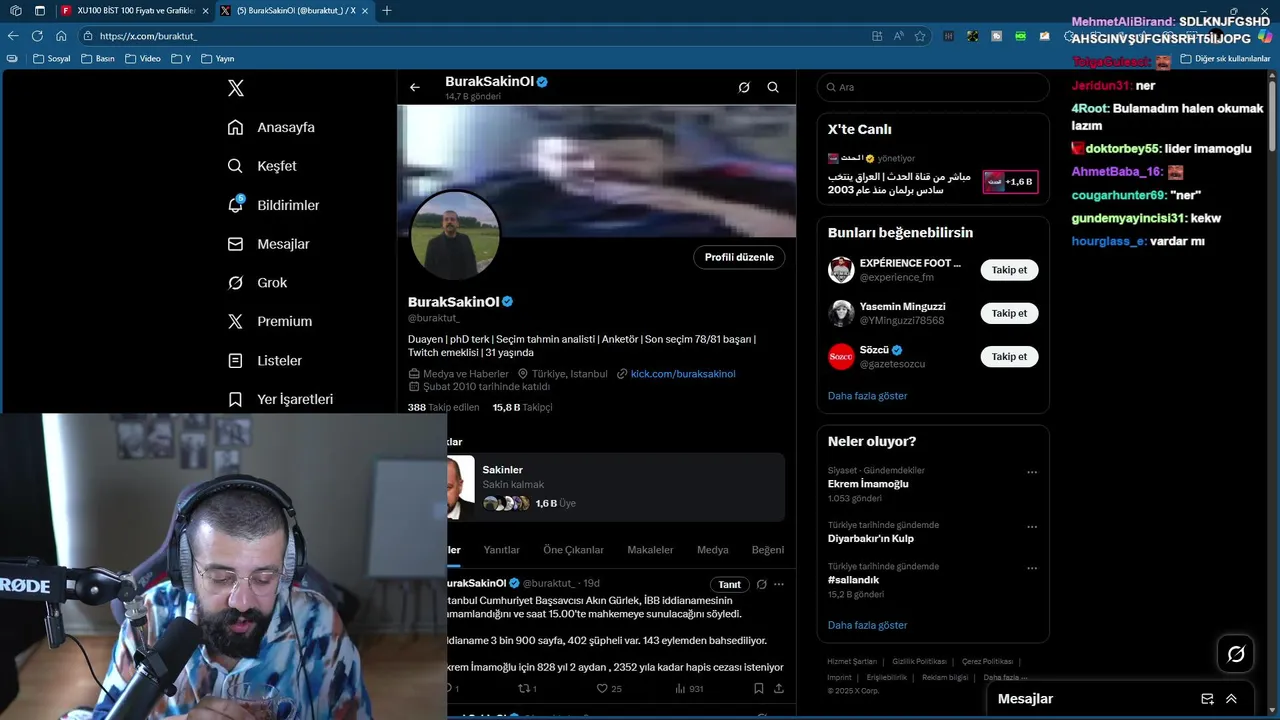Image resolution: width=1280 pixels, height=720 pixels.
Task: Switch to Beğeni tab
Action: click(768, 550)
